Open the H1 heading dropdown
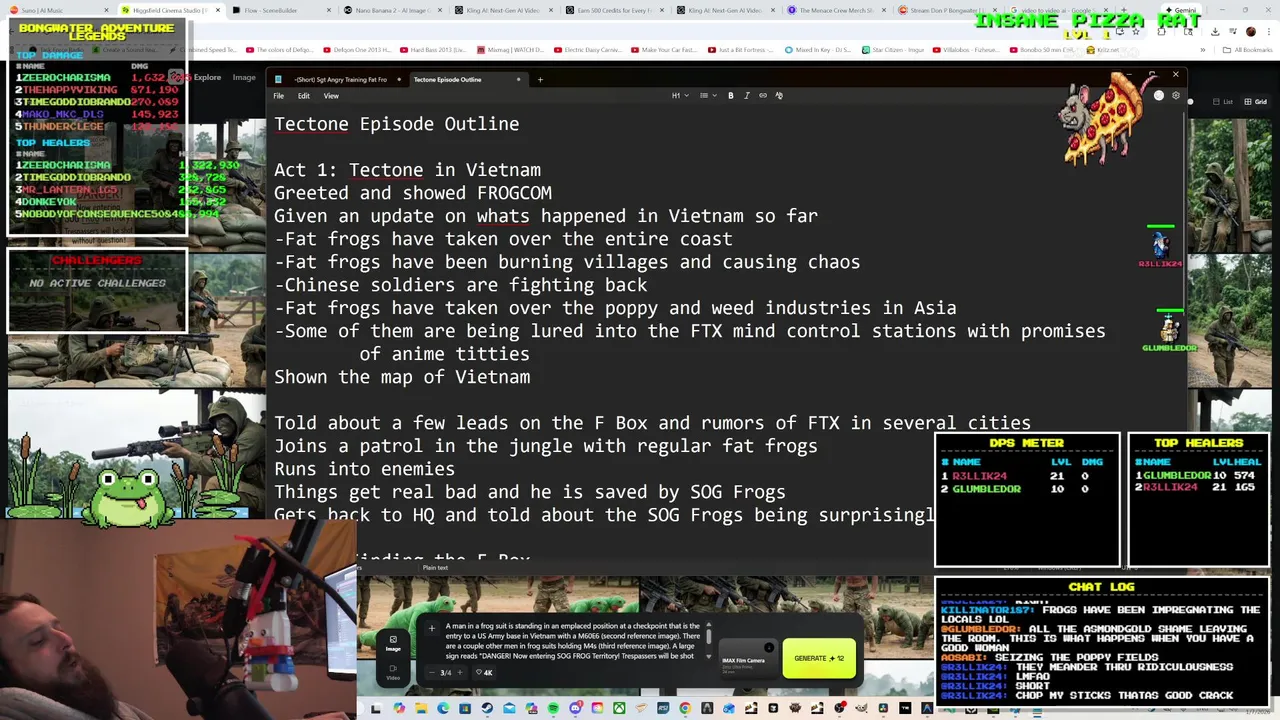The width and height of the screenshot is (1280, 720). pos(679,95)
